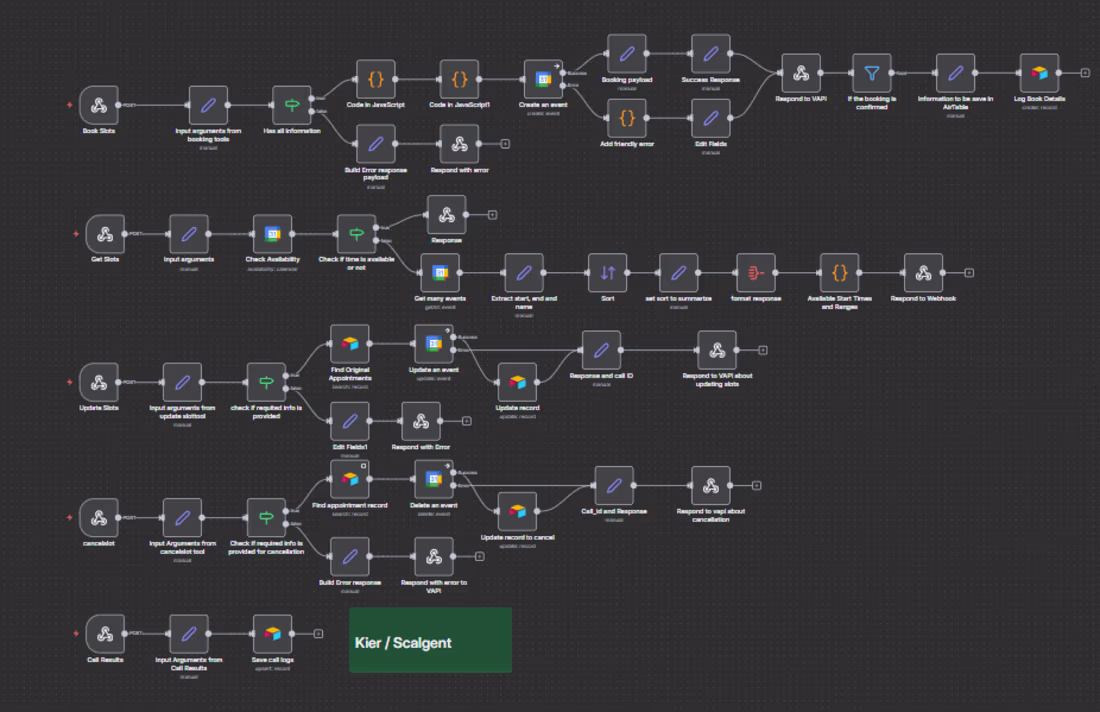
Task: Open the 'Check Availability' calendar node
Action: 272,234
